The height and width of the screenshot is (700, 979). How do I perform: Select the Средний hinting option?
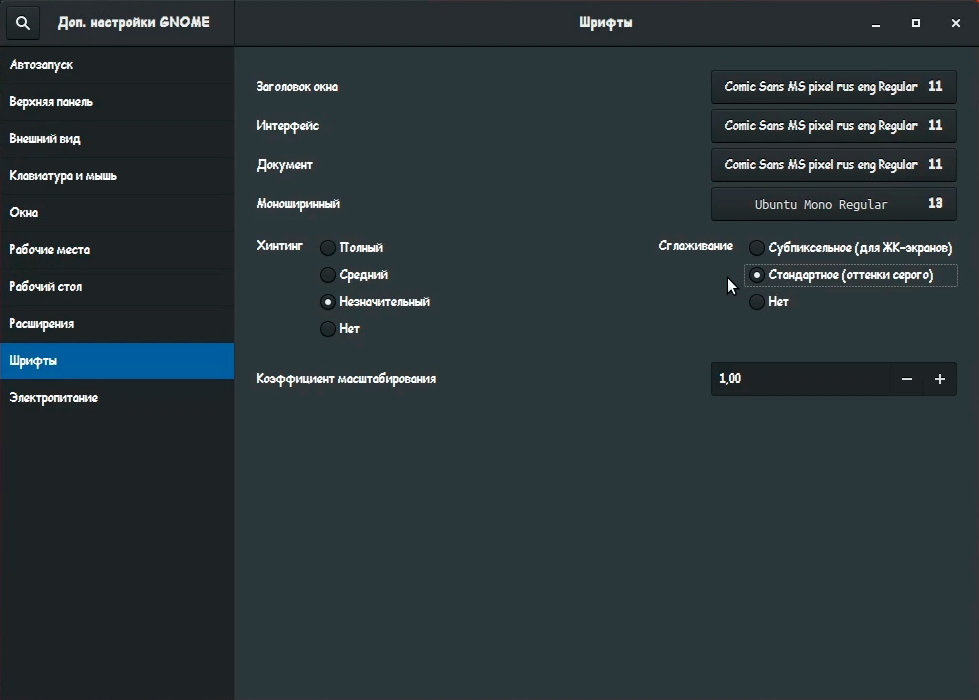(x=328, y=274)
